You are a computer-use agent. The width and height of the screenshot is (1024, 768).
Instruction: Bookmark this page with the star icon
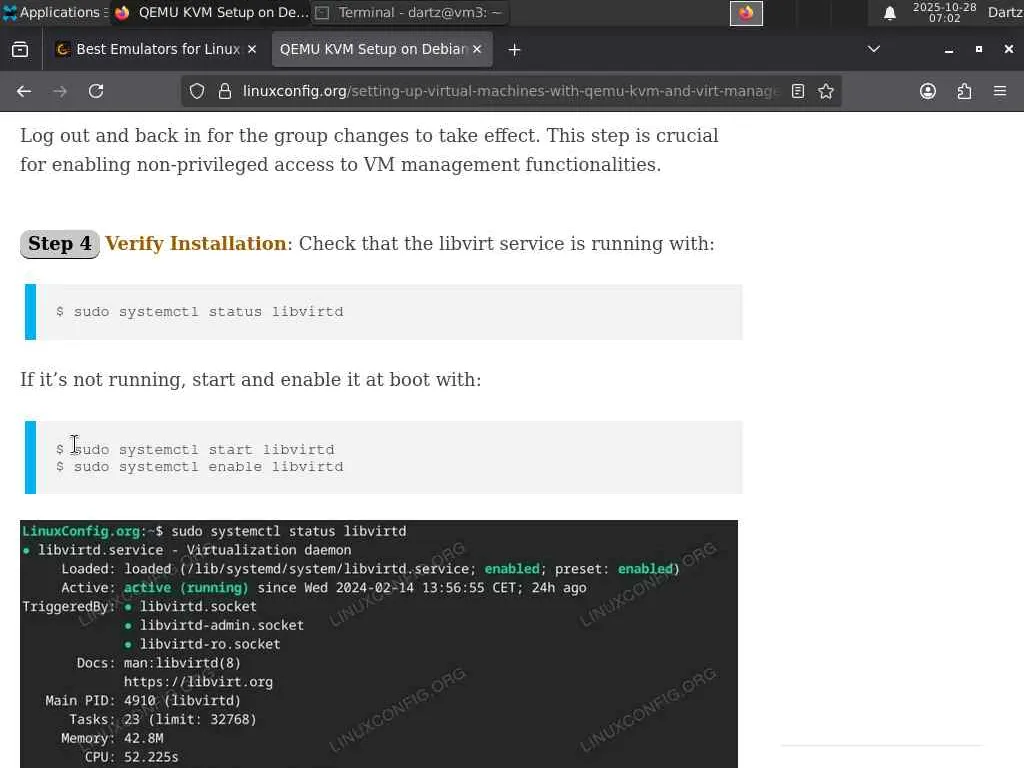pos(826,91)
